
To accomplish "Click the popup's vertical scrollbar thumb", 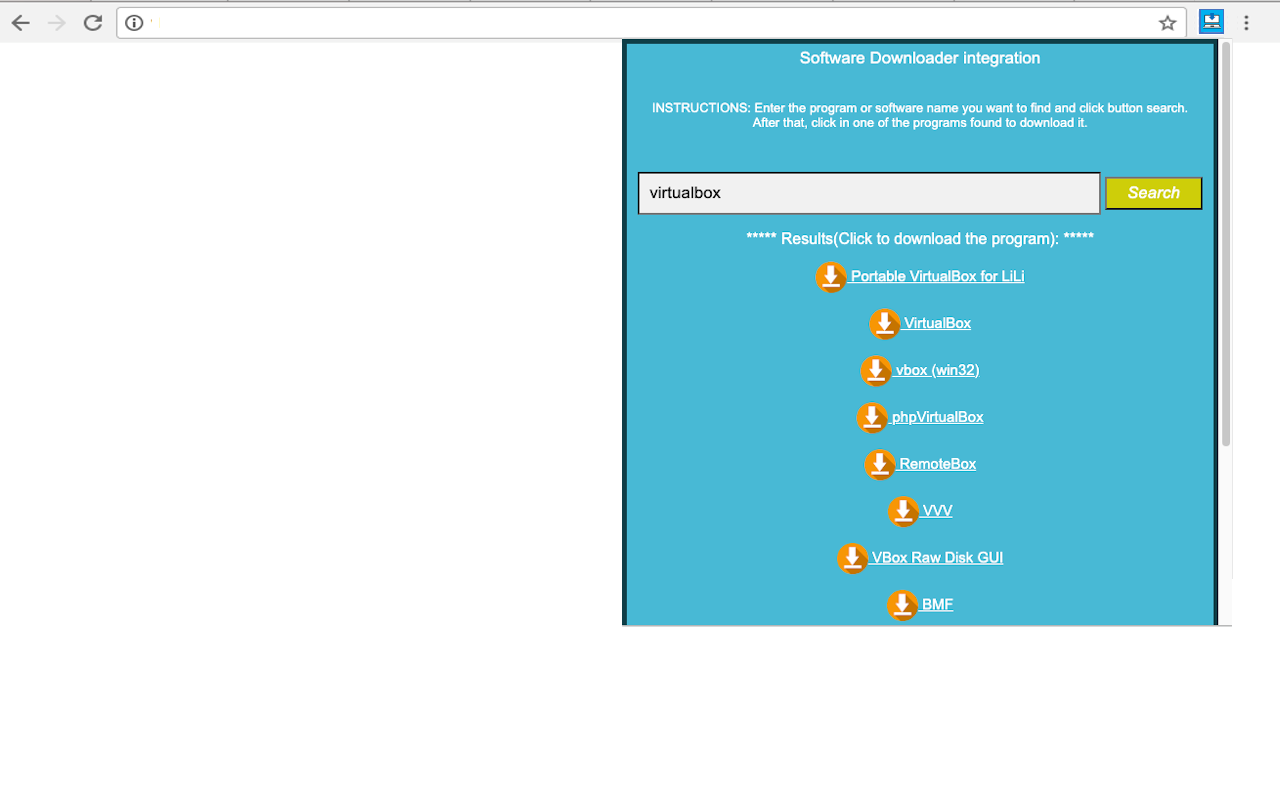I will coord(1226,243).
